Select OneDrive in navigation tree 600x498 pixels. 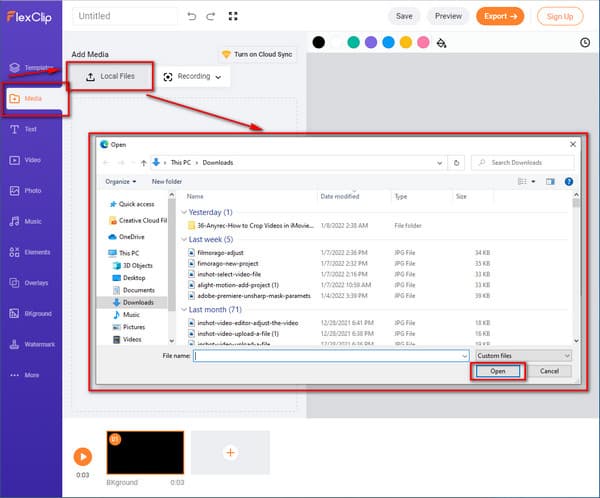click(x=127, y=237)
